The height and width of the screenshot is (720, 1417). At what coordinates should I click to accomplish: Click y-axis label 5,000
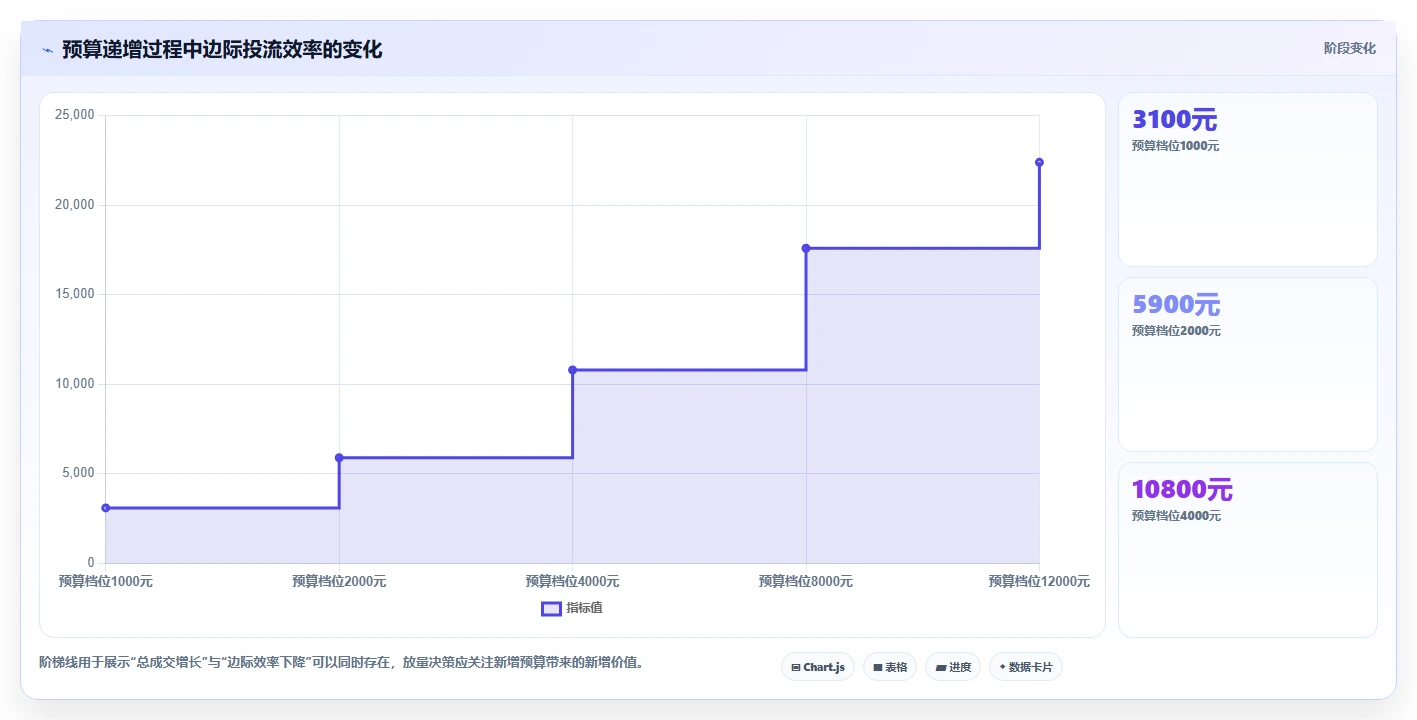coord(78,473)
